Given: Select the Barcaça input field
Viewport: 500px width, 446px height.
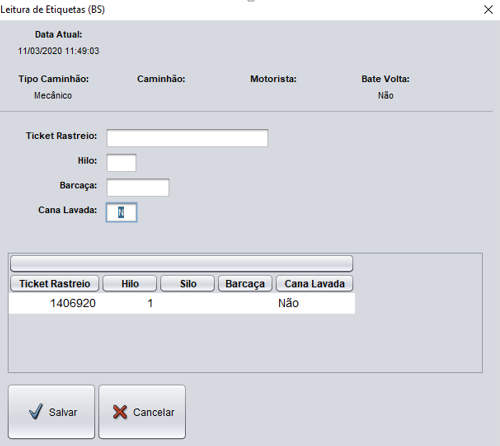Looking at the screenshot, I should click(x=138, y=187).
